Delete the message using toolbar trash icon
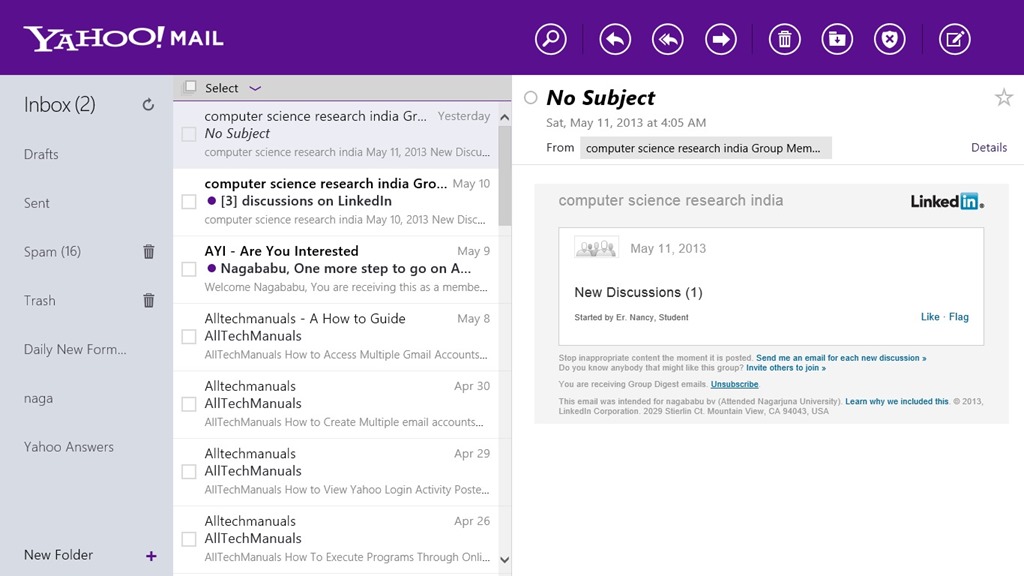The height and width of the screenshot is (576, 1024). pyautogui.click(x=784, y=39)
